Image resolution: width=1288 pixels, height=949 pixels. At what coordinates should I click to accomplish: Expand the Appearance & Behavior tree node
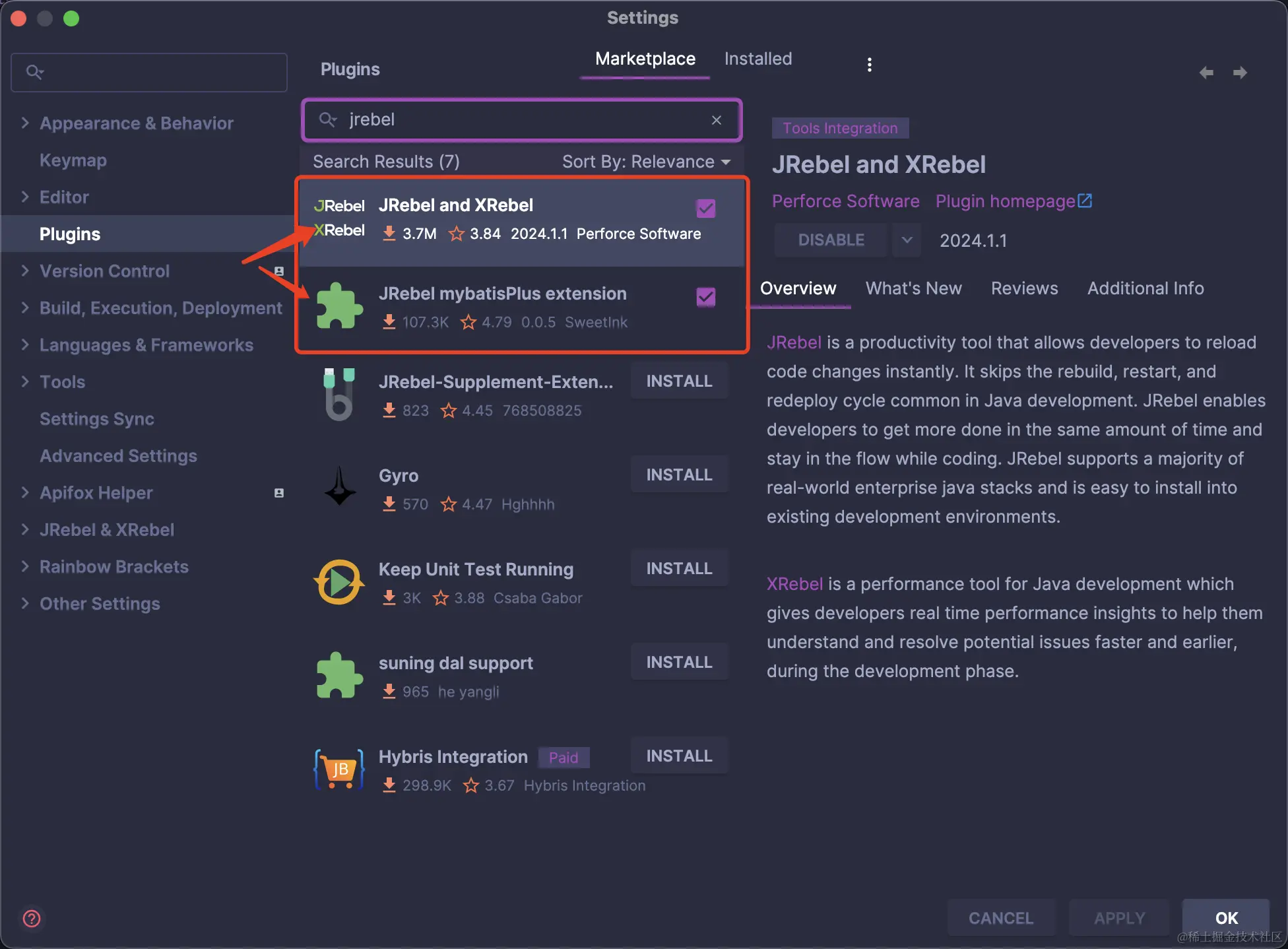pos(25,123)
